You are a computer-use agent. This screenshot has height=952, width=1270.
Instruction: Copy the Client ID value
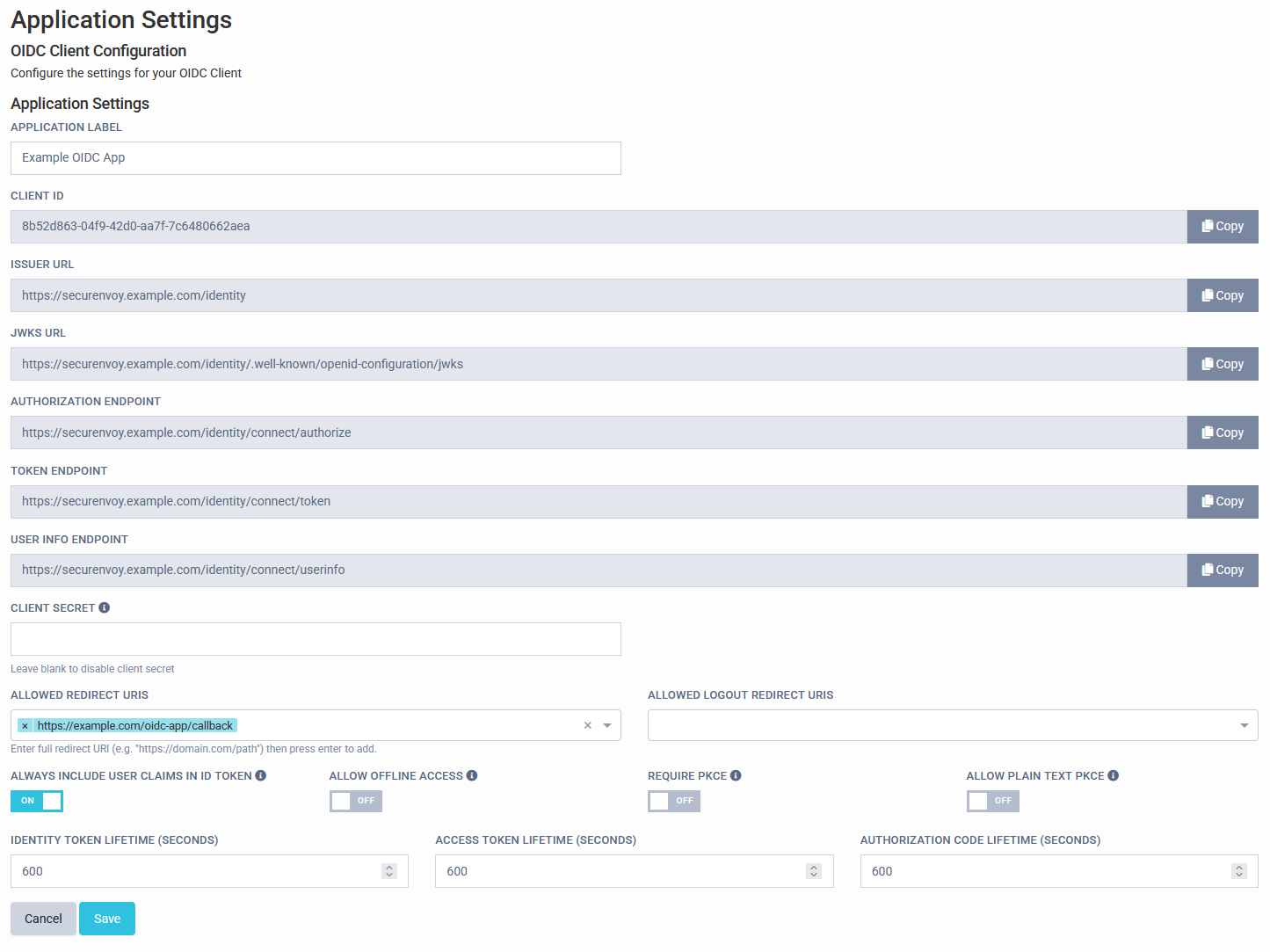[x=1223, y=227]
